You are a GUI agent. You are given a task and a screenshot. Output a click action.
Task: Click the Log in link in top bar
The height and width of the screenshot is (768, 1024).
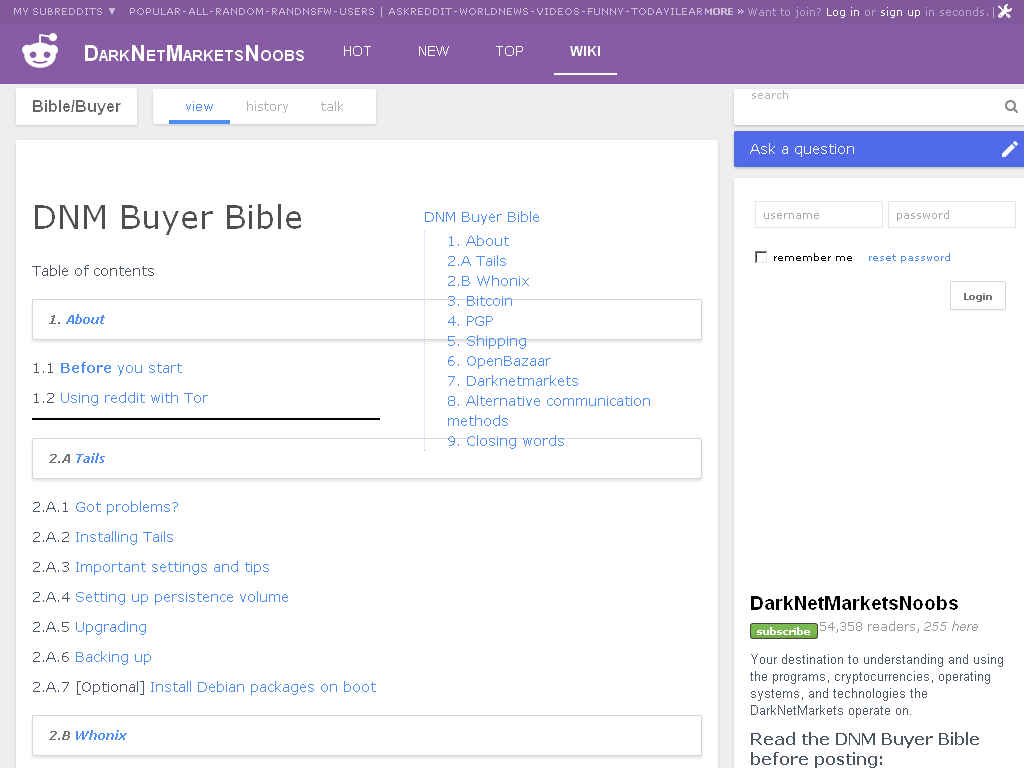842,12
